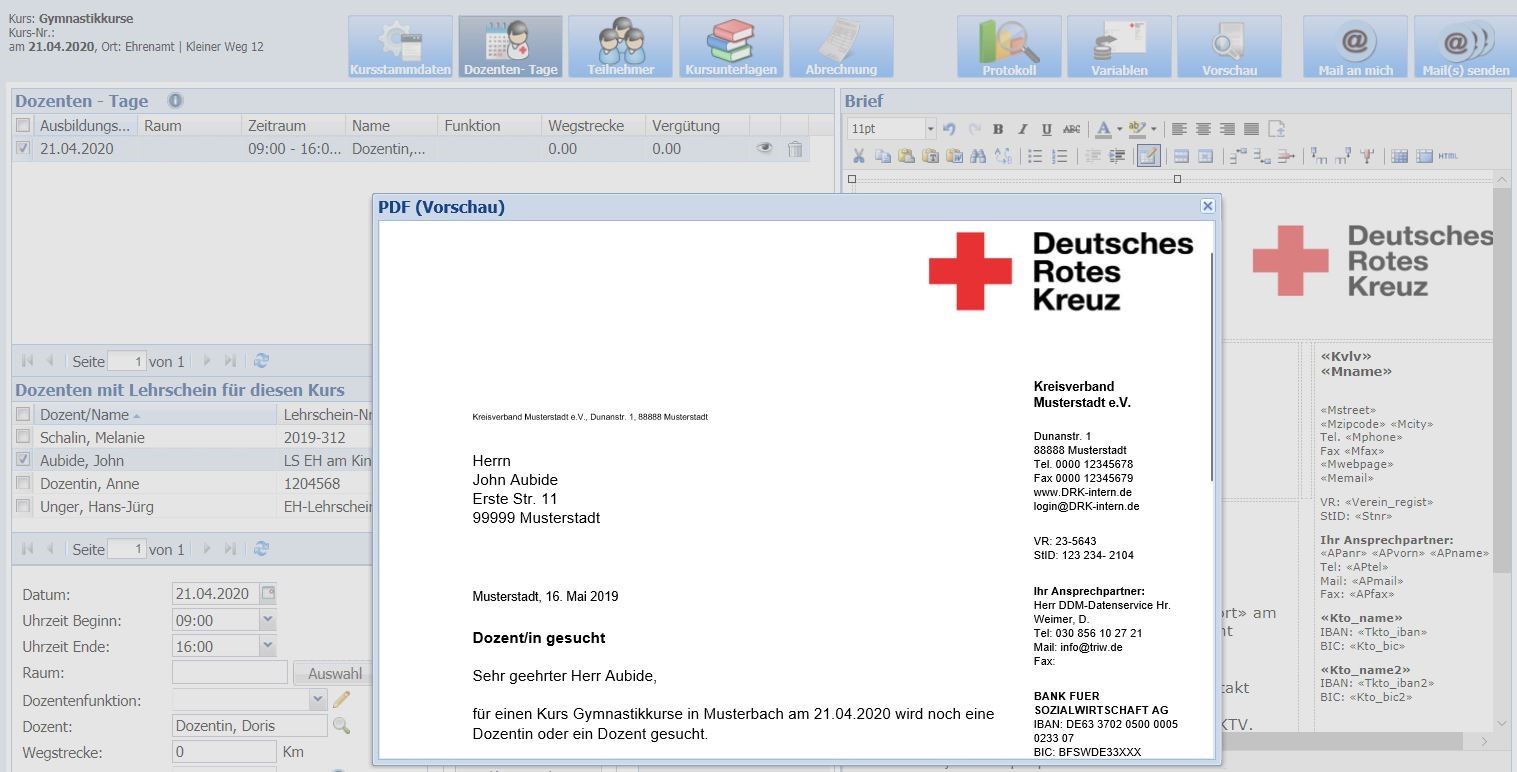Click the find binoculars icon
The width and height of the screenshot is (1517, 772).
tap(978, 156)
